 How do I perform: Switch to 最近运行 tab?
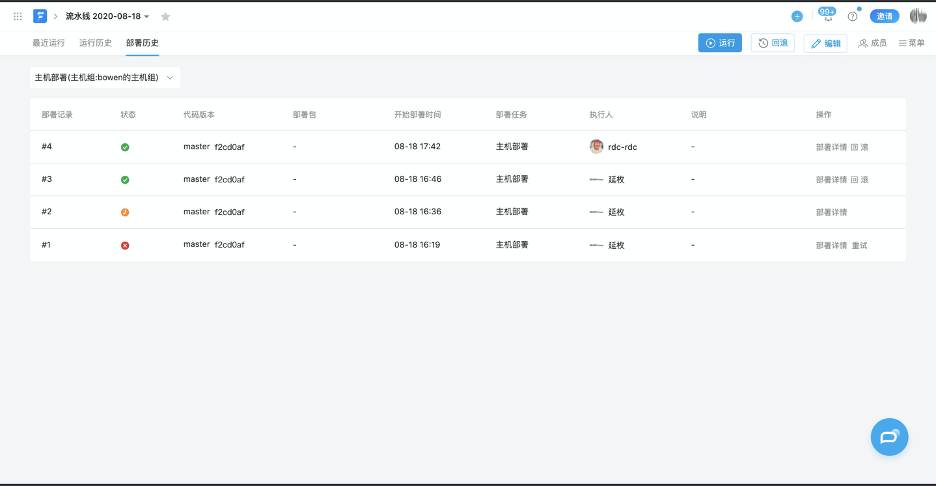tap(48, 43)
